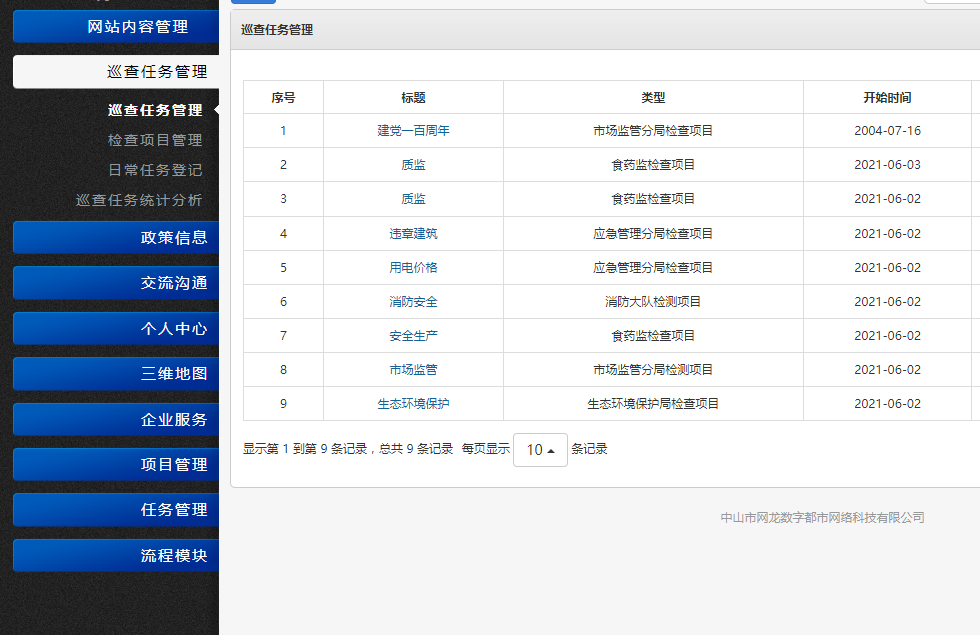This screenshot has height=635, width=980.
Task: Open the 流程模块 menu
Action: click(116, 556)
